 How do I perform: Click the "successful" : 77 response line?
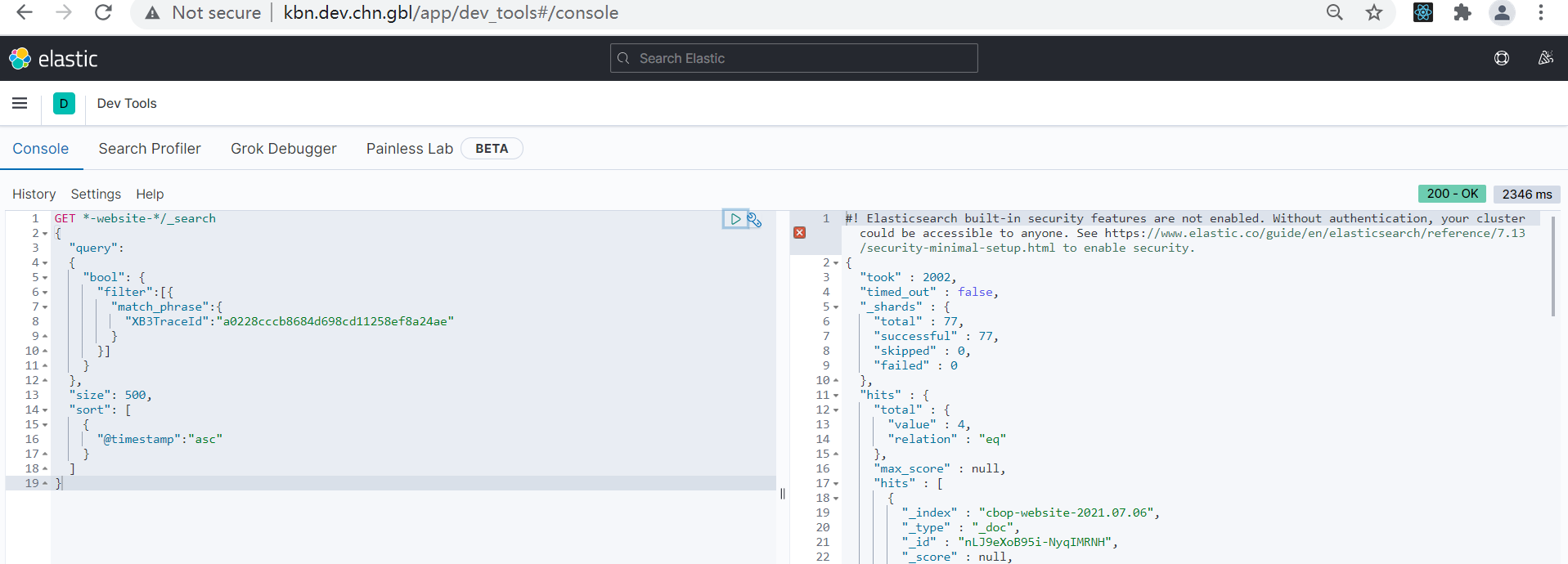point(937,336)
